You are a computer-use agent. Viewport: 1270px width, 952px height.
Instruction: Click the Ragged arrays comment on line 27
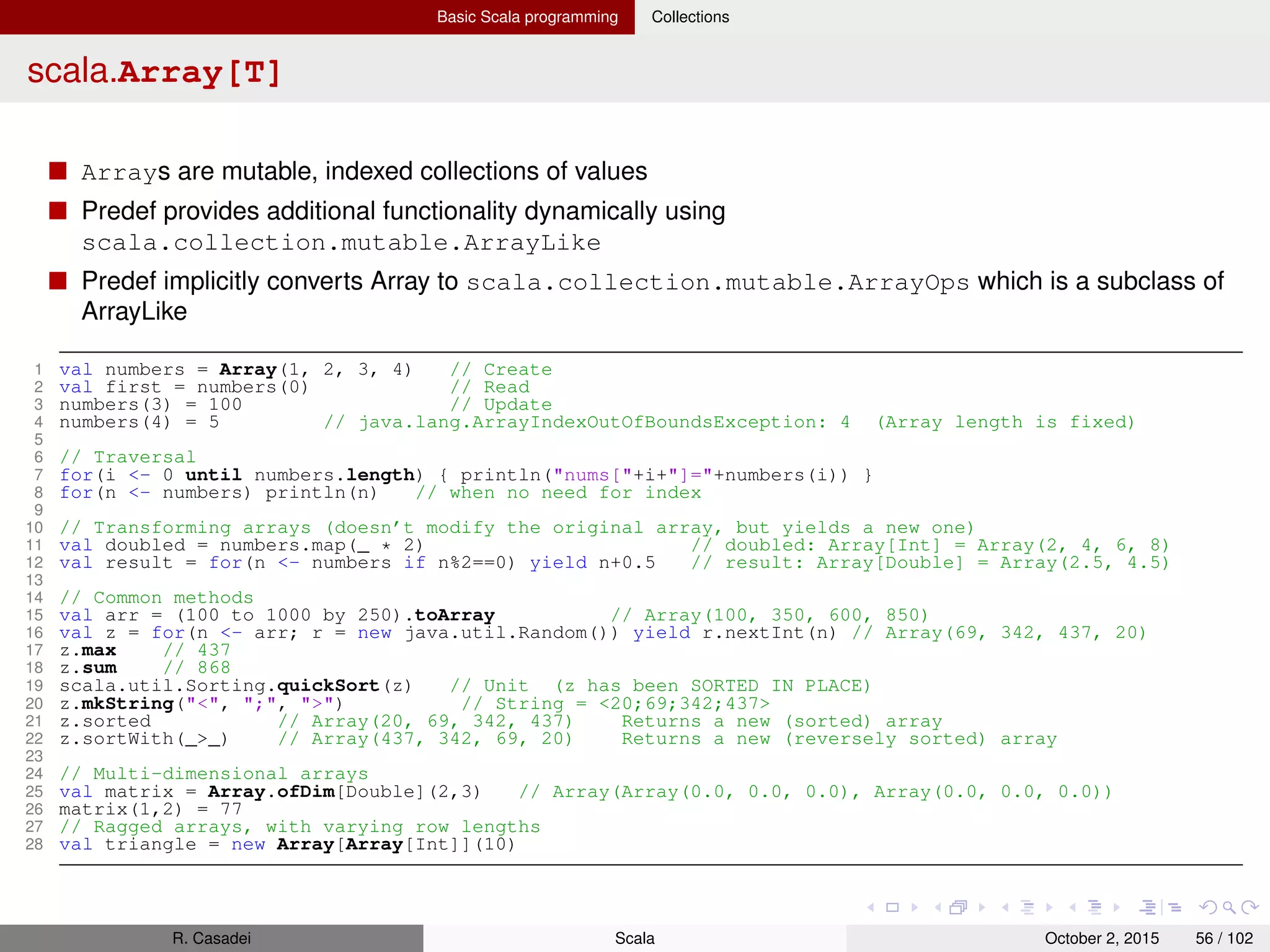(x=300, y=827)
